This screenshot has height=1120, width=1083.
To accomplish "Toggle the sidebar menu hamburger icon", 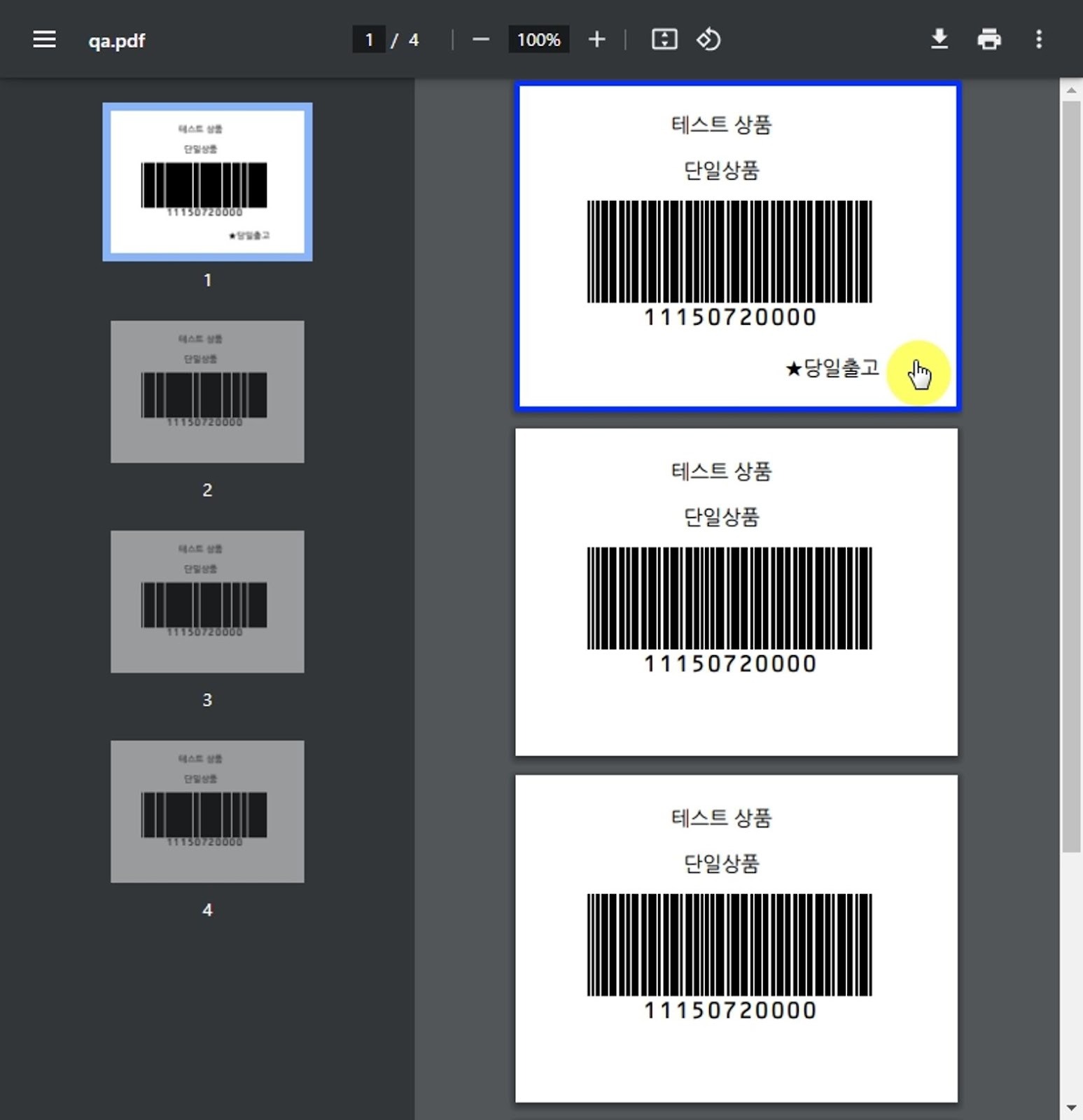I will (44, 39).
